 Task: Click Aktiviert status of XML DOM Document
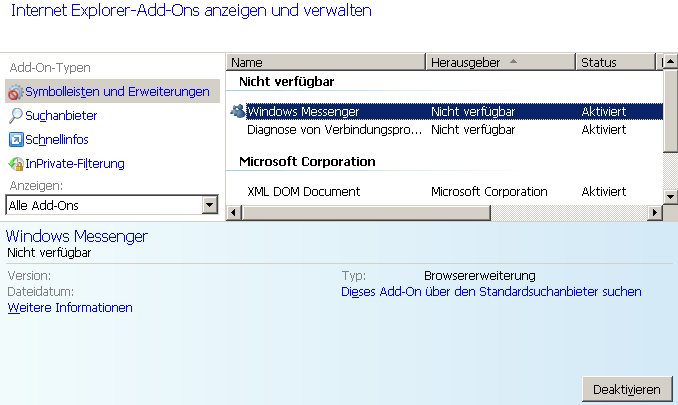point(604,191)
